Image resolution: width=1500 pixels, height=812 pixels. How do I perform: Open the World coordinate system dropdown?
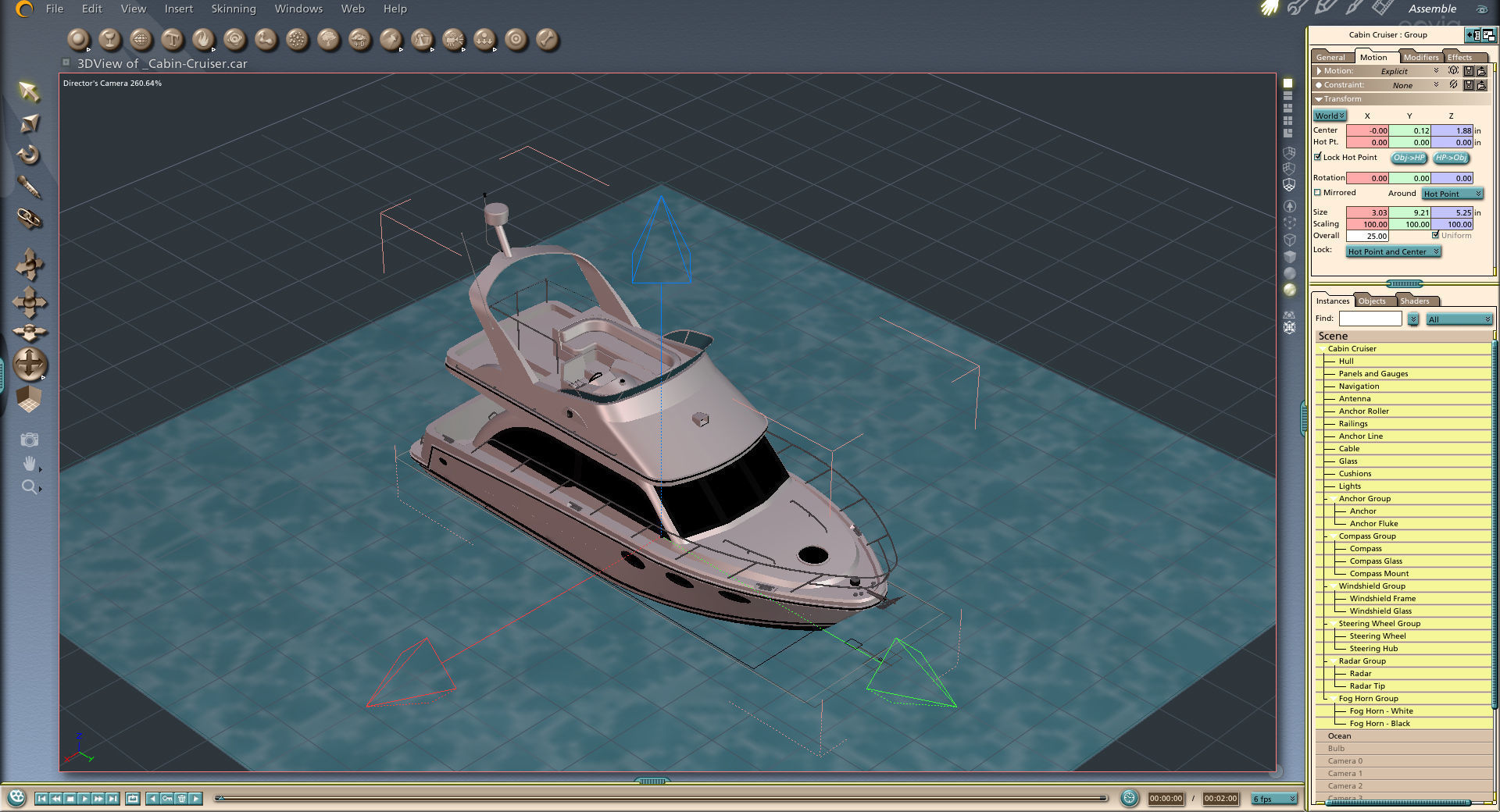1330,116
